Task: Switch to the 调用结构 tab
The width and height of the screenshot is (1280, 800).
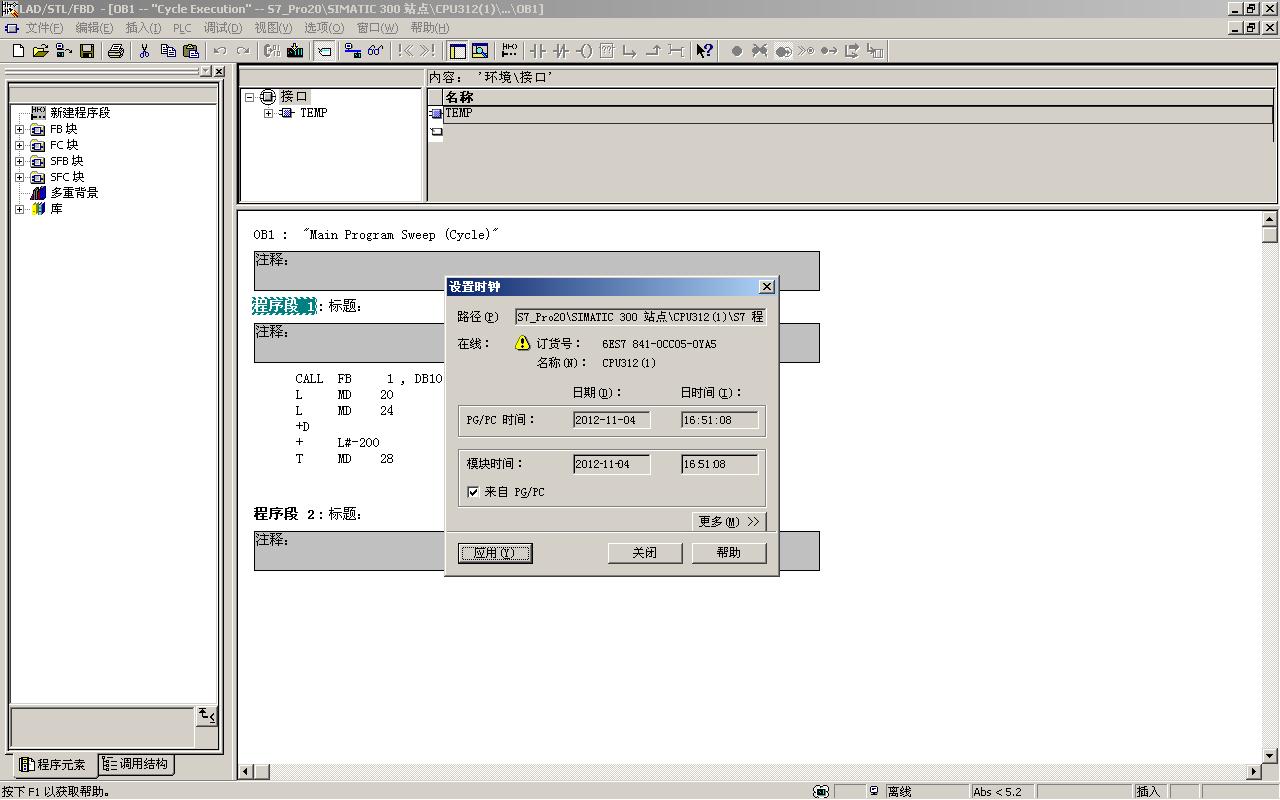Action: (135, 764)
